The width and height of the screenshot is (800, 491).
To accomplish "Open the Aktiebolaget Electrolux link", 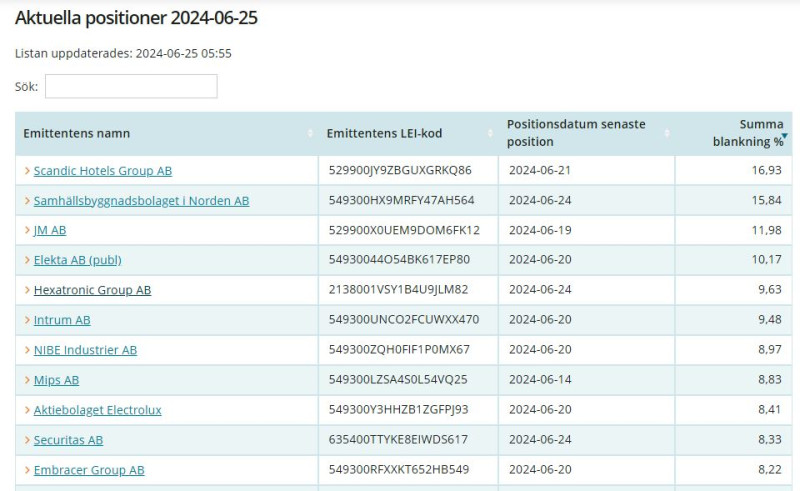I will click(97, 410).
